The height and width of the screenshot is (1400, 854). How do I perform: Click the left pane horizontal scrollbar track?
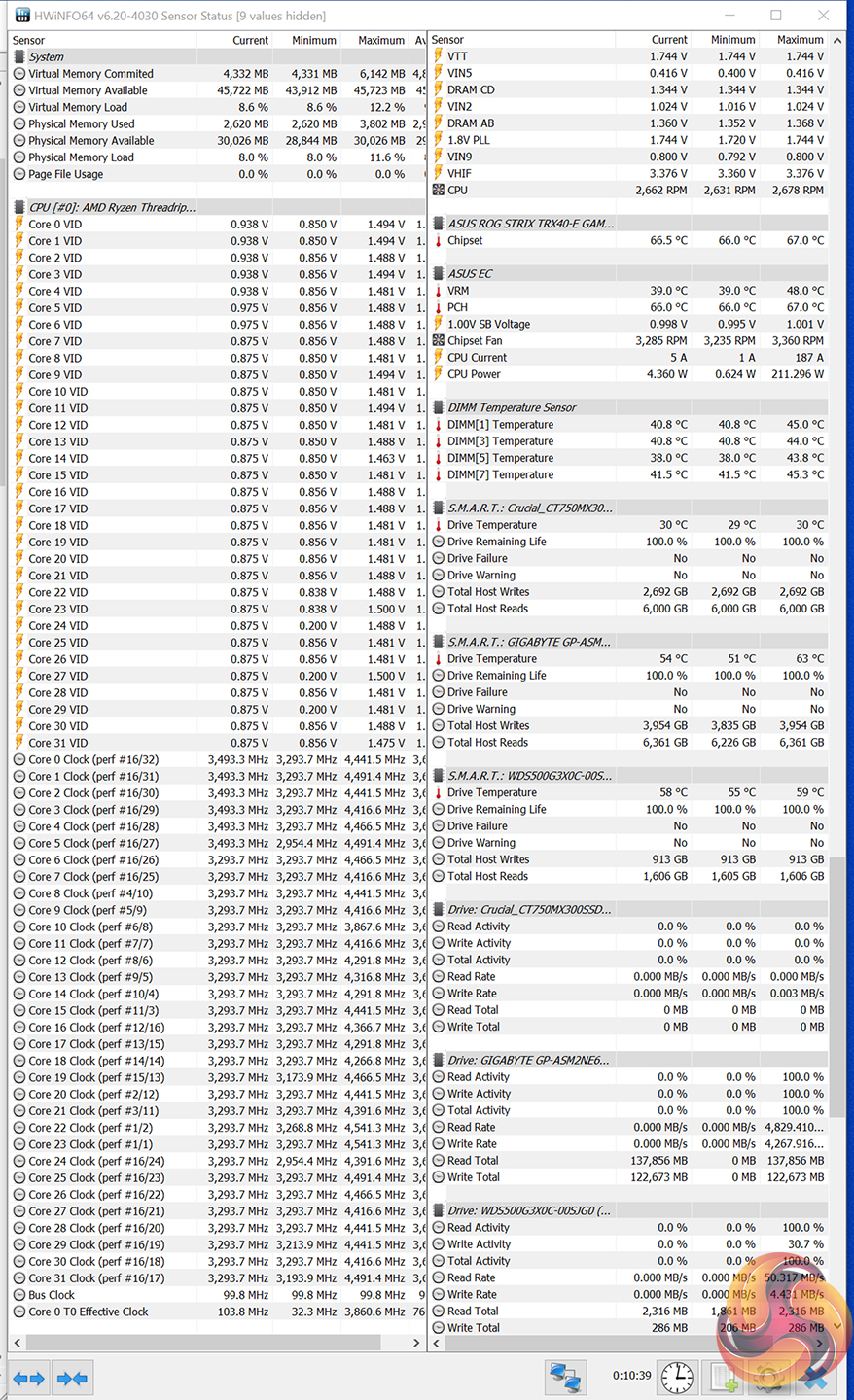218,1343
